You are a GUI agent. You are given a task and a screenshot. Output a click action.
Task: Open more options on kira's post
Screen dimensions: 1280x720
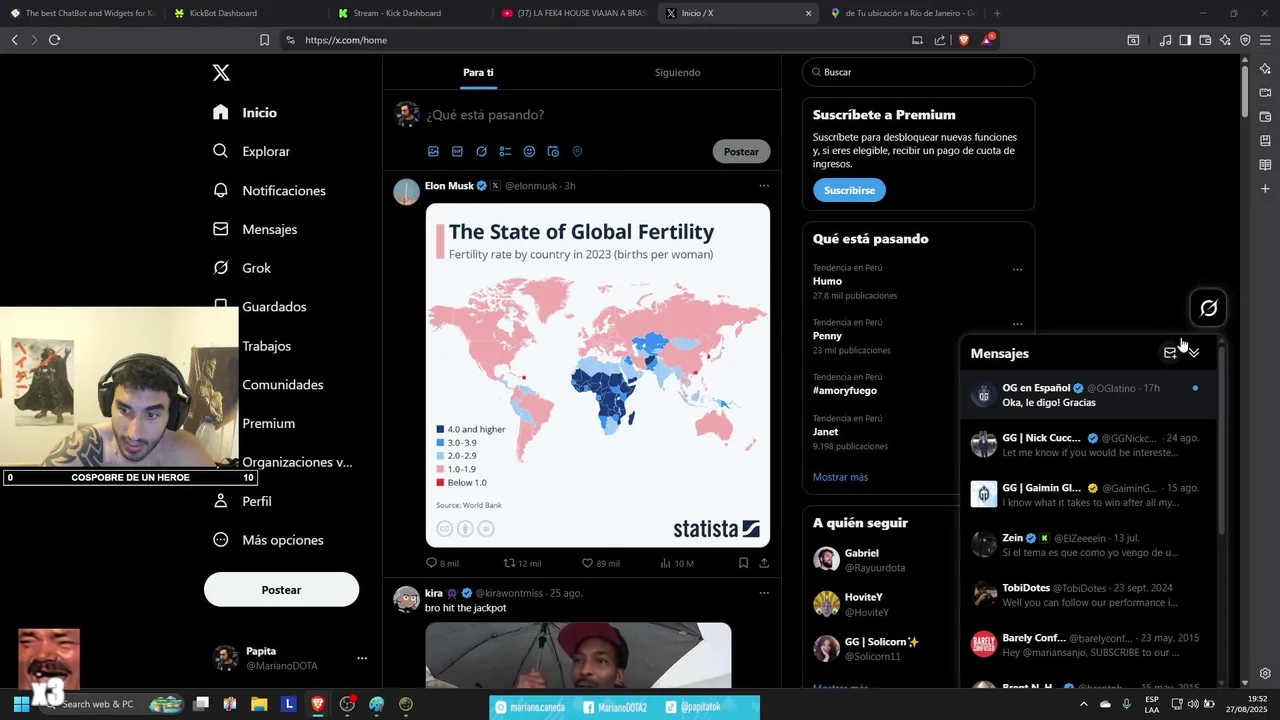point(764,593)
